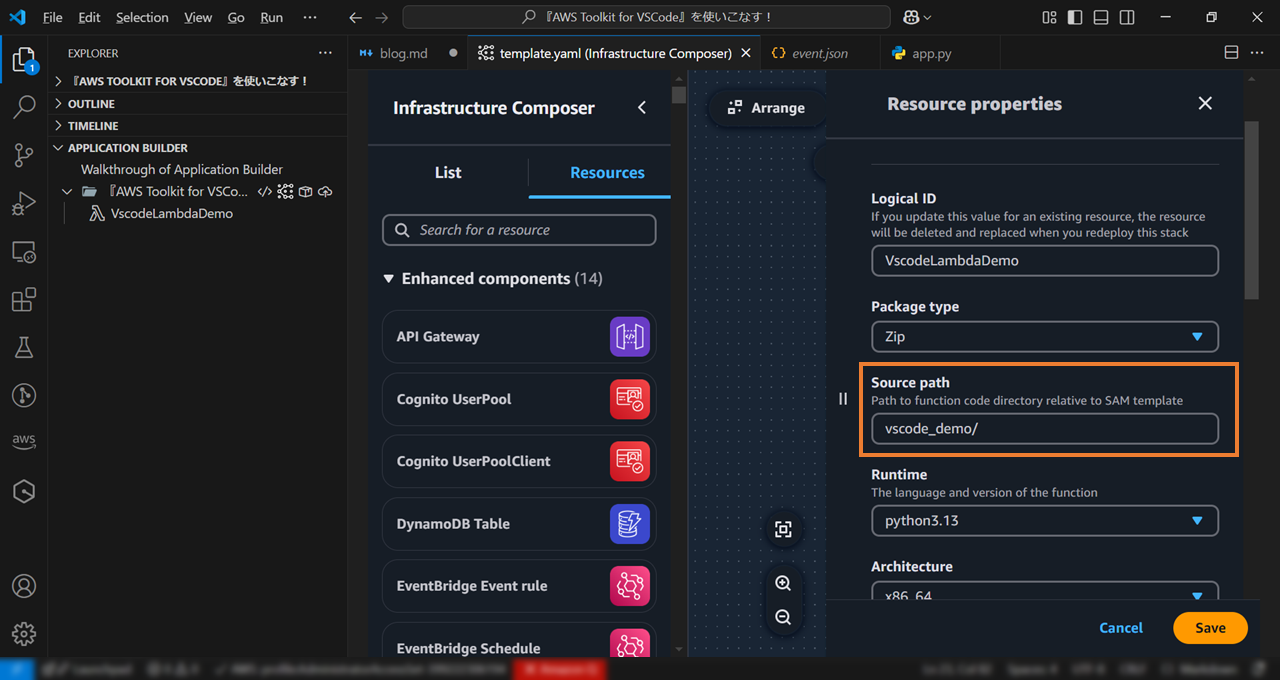Zoom in on the composer canvas magnifier icon

pos(783,582)
